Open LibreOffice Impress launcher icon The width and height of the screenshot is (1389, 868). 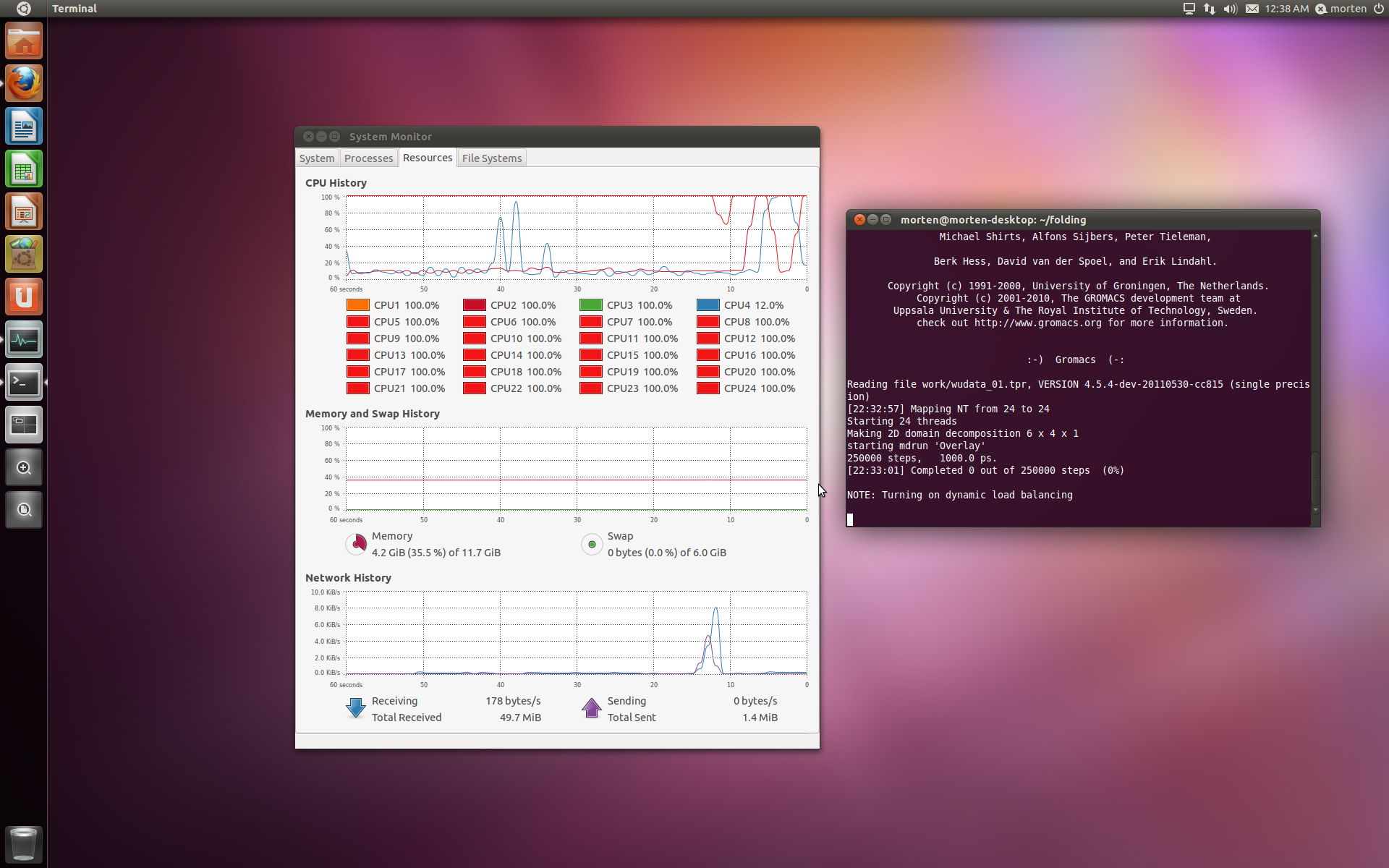point(24,212)
